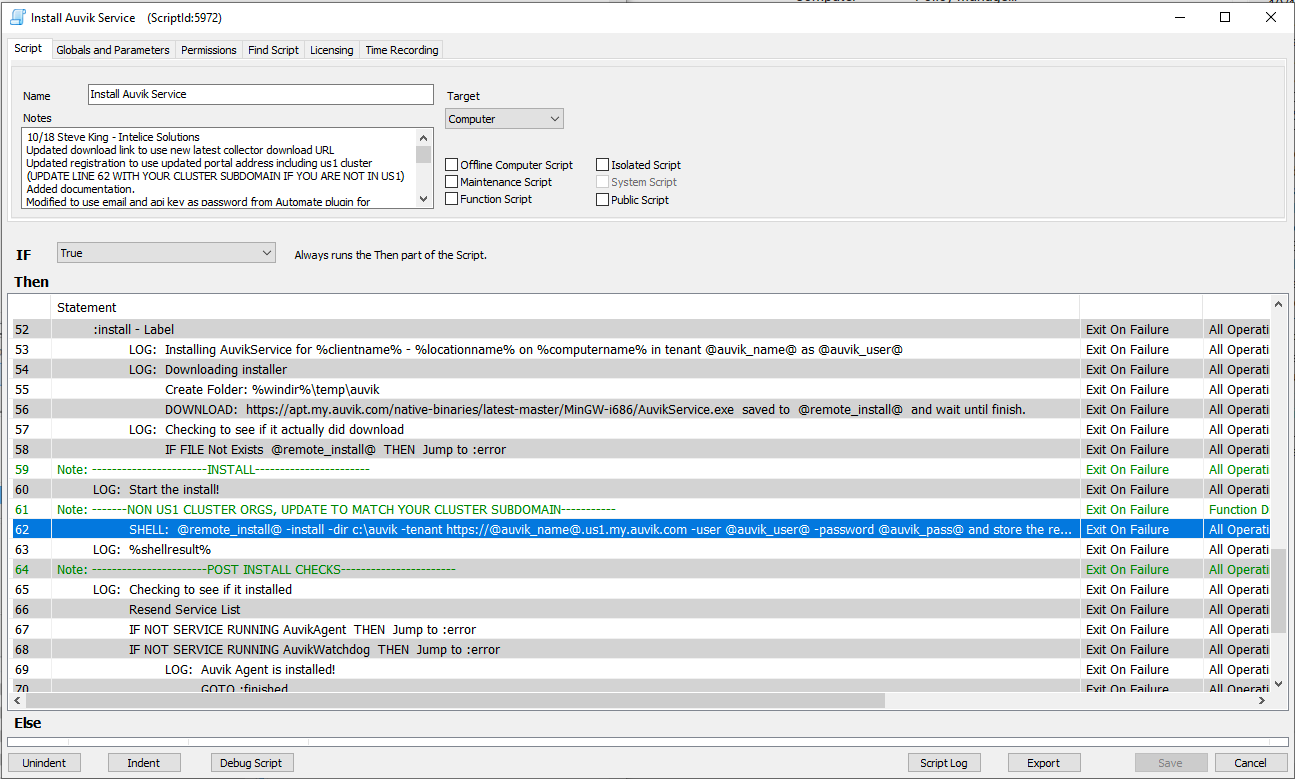Select line 59 INSTALL note
Screen dimensions: 1295x779
(x=640, y=469)
